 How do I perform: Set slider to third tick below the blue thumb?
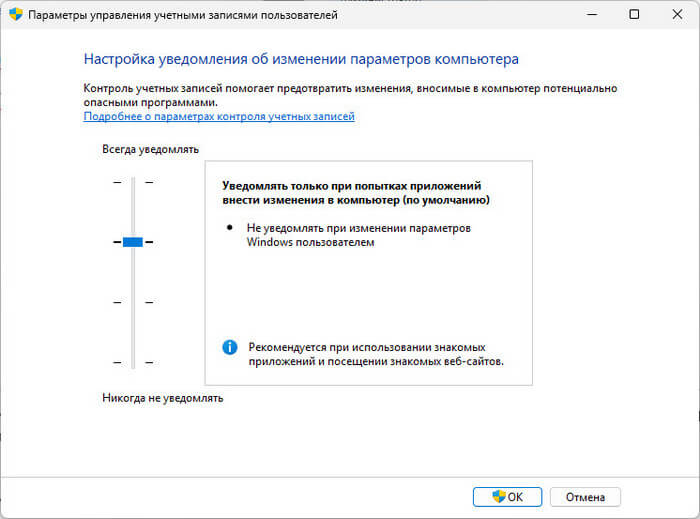133,302
